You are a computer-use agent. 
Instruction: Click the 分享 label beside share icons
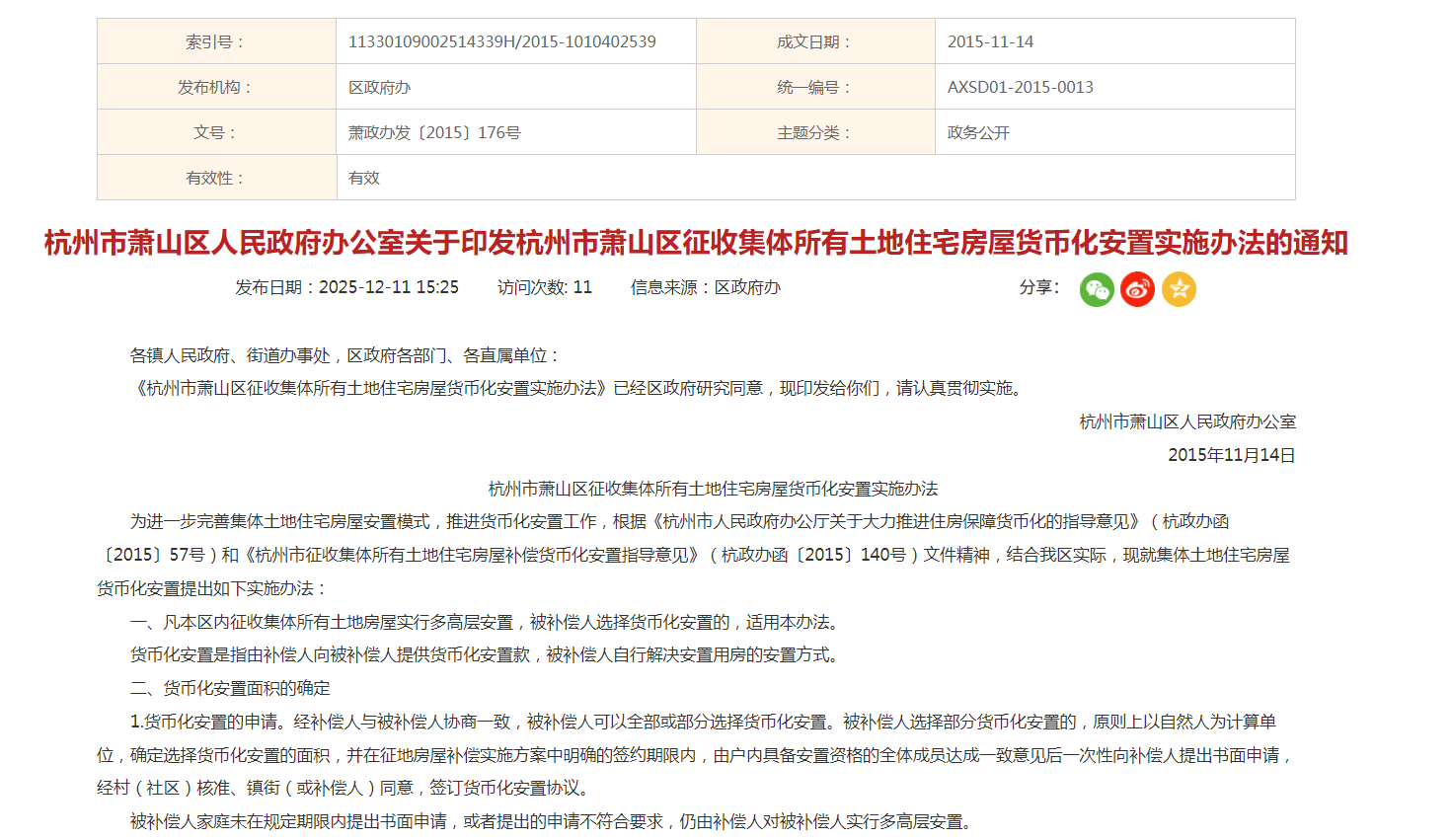click(x=1038, y=287)
